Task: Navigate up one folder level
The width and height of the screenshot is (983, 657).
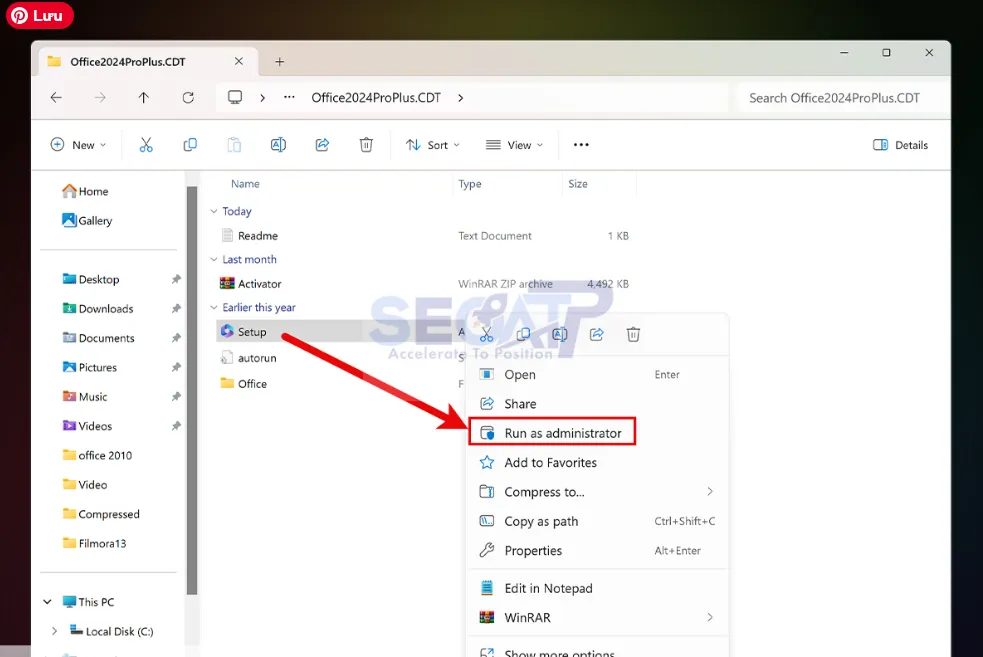Action: 143,97
